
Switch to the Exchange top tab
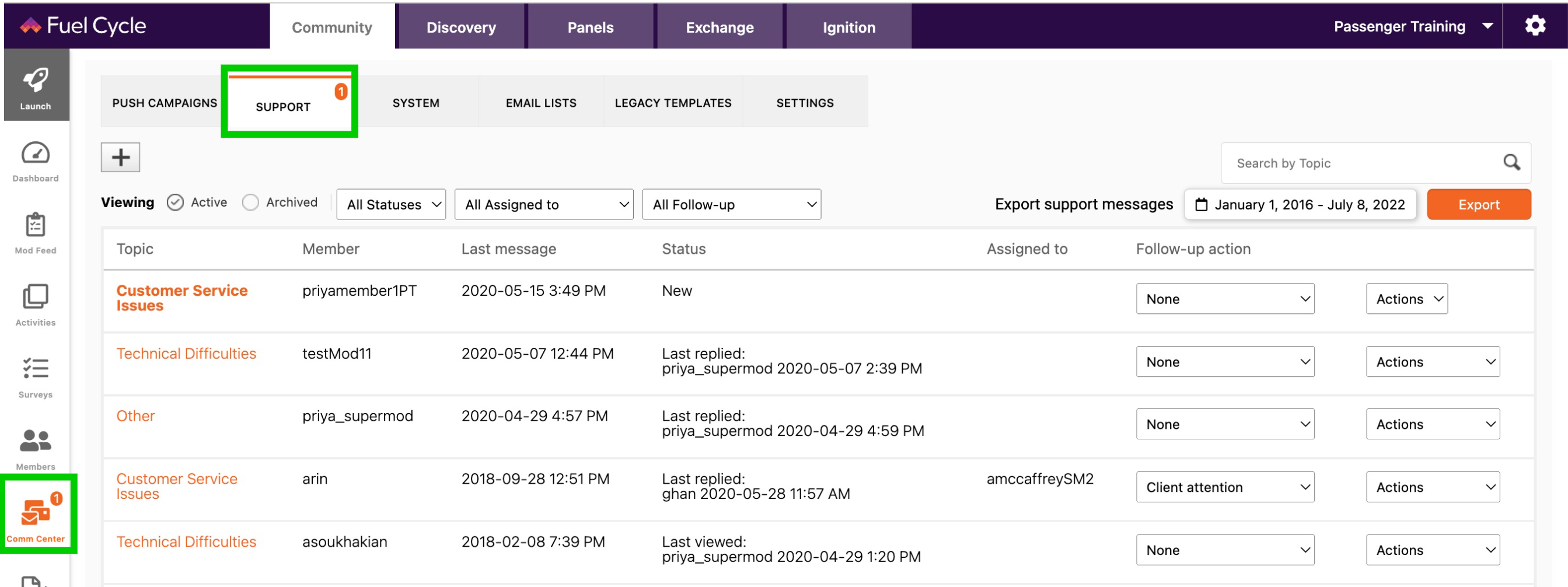pos(720,27)
